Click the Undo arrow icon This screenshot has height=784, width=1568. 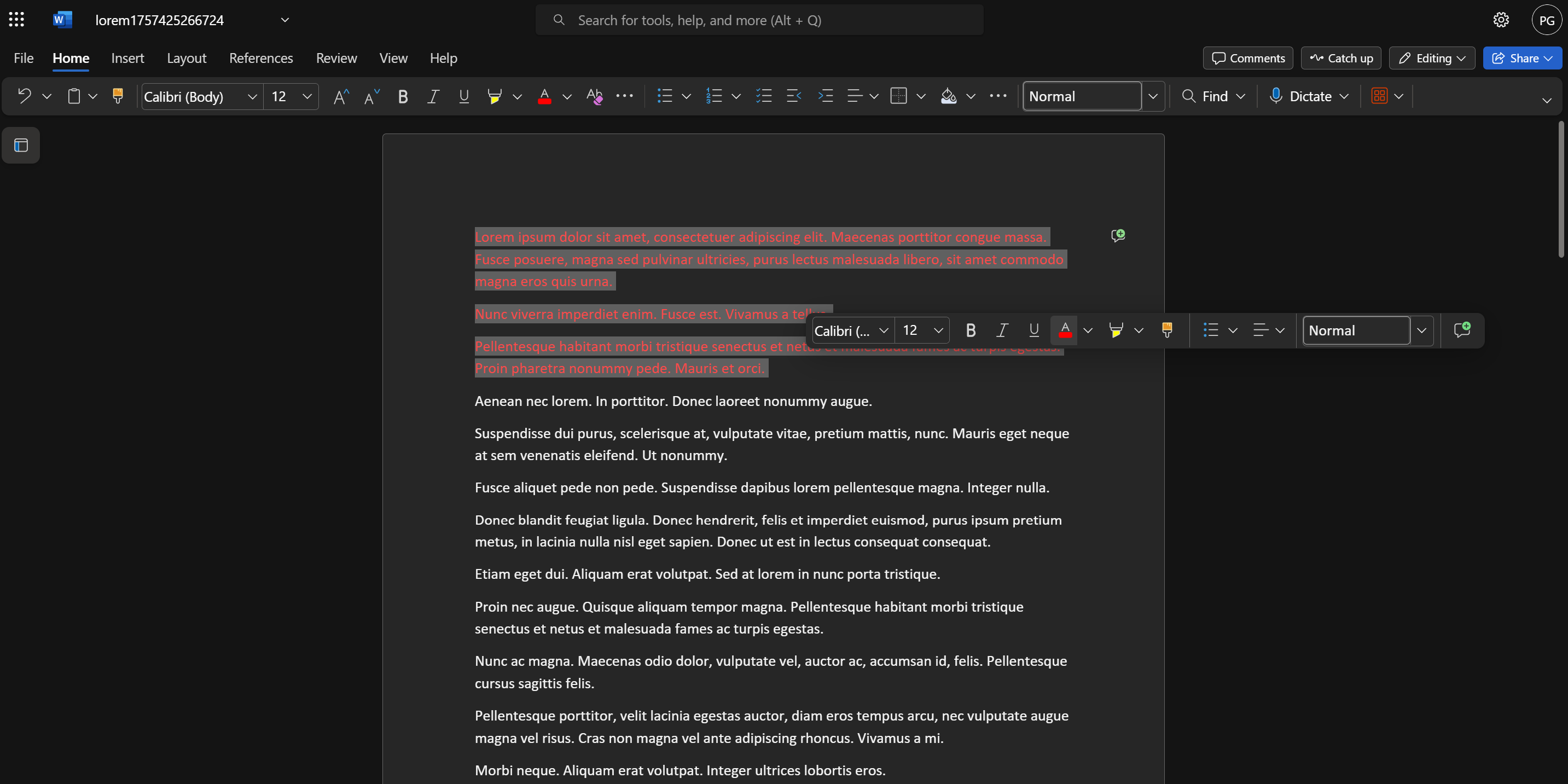click(25, 96)
